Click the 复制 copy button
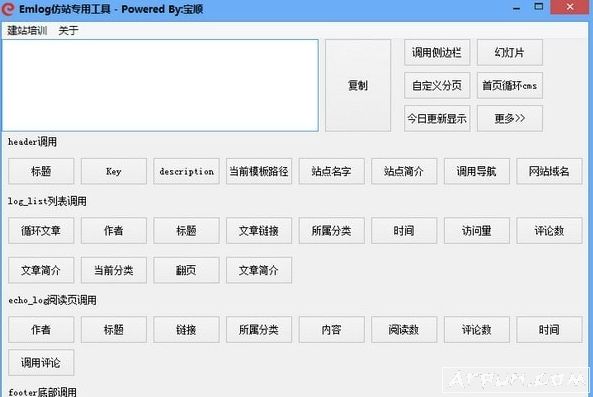593x397 pixels. tap(358, 85)
